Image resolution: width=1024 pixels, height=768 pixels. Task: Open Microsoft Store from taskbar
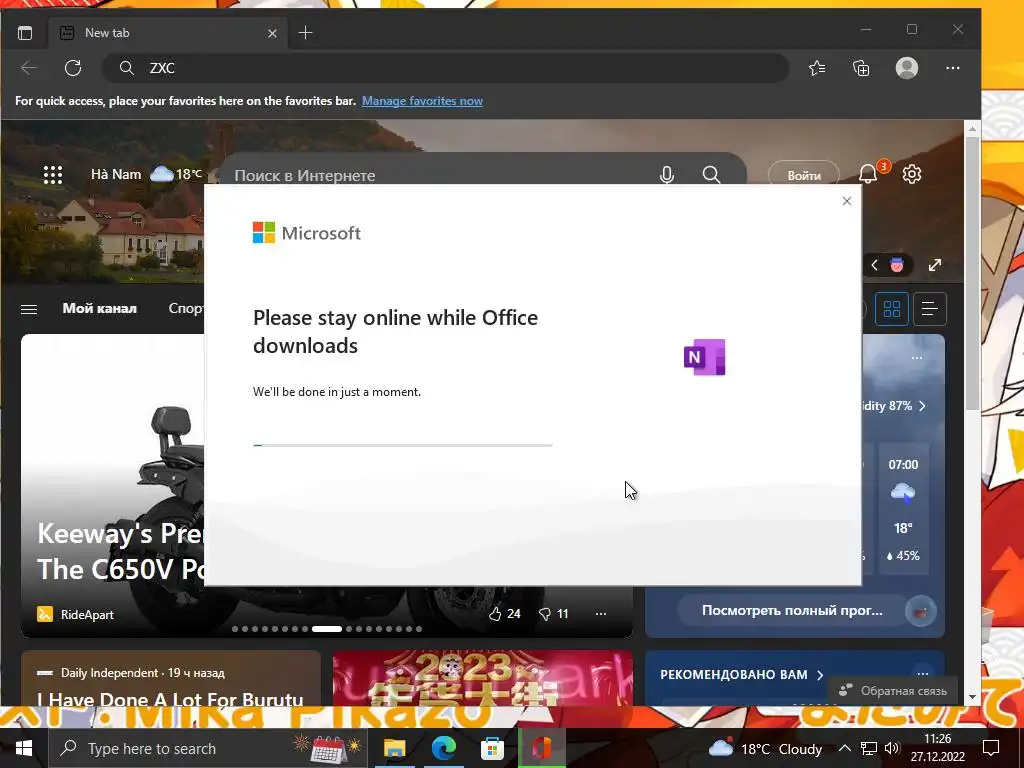(x=492, y=748)
